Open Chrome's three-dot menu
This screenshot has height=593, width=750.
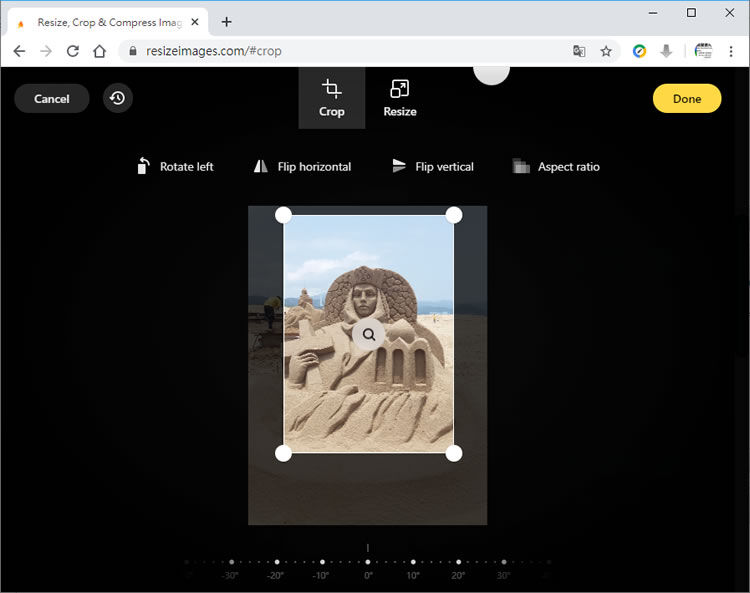coord(731,51)
